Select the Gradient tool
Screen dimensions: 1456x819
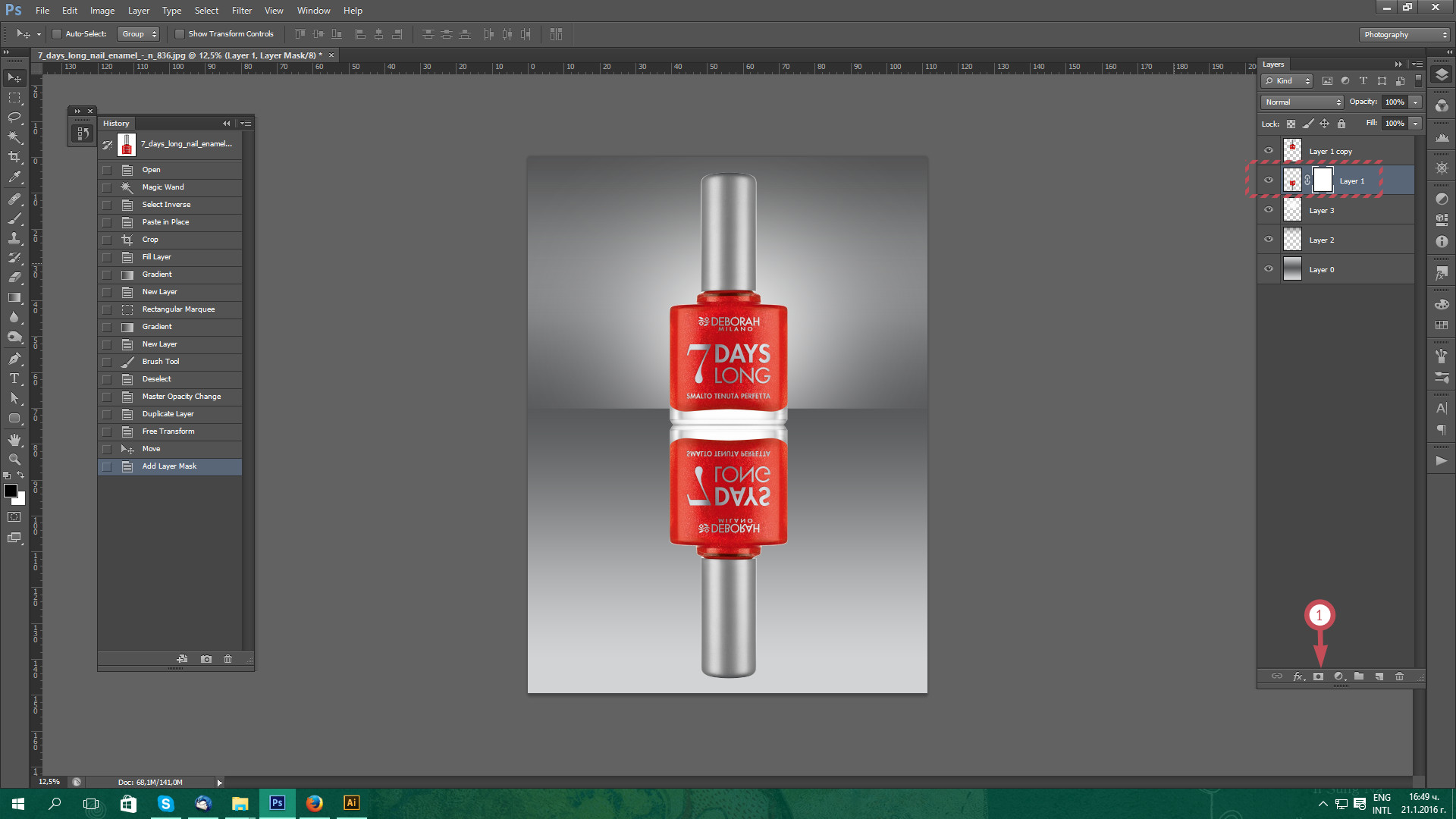14,297
